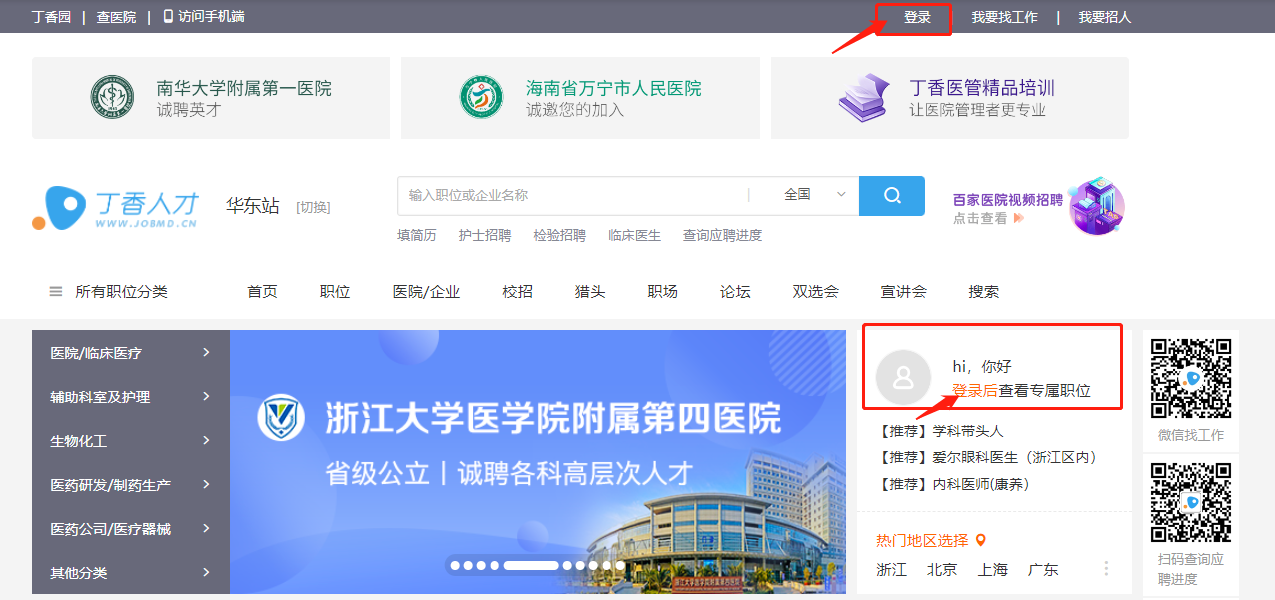Expand the 医药公司/医疗器械 category arrow

206,528
